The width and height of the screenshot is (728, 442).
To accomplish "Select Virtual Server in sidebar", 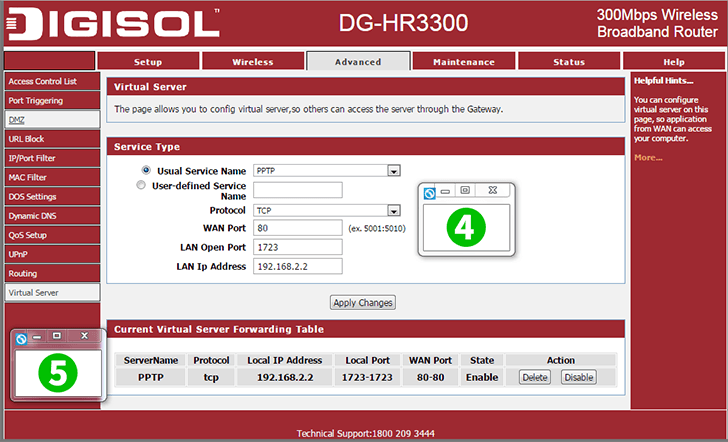I will pos(52,293).
